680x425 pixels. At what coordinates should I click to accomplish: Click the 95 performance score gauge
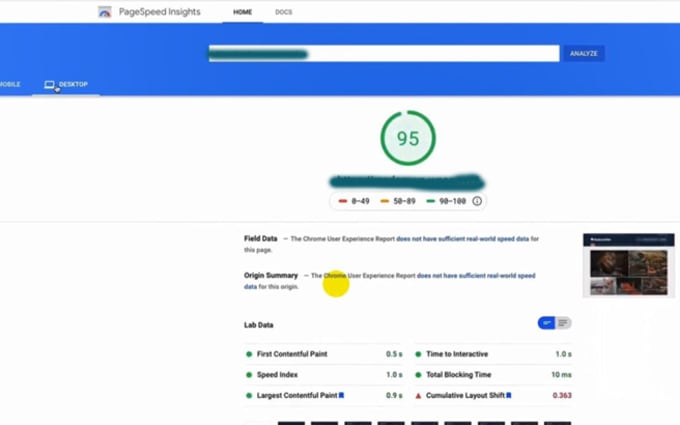(x=408, y=138)
